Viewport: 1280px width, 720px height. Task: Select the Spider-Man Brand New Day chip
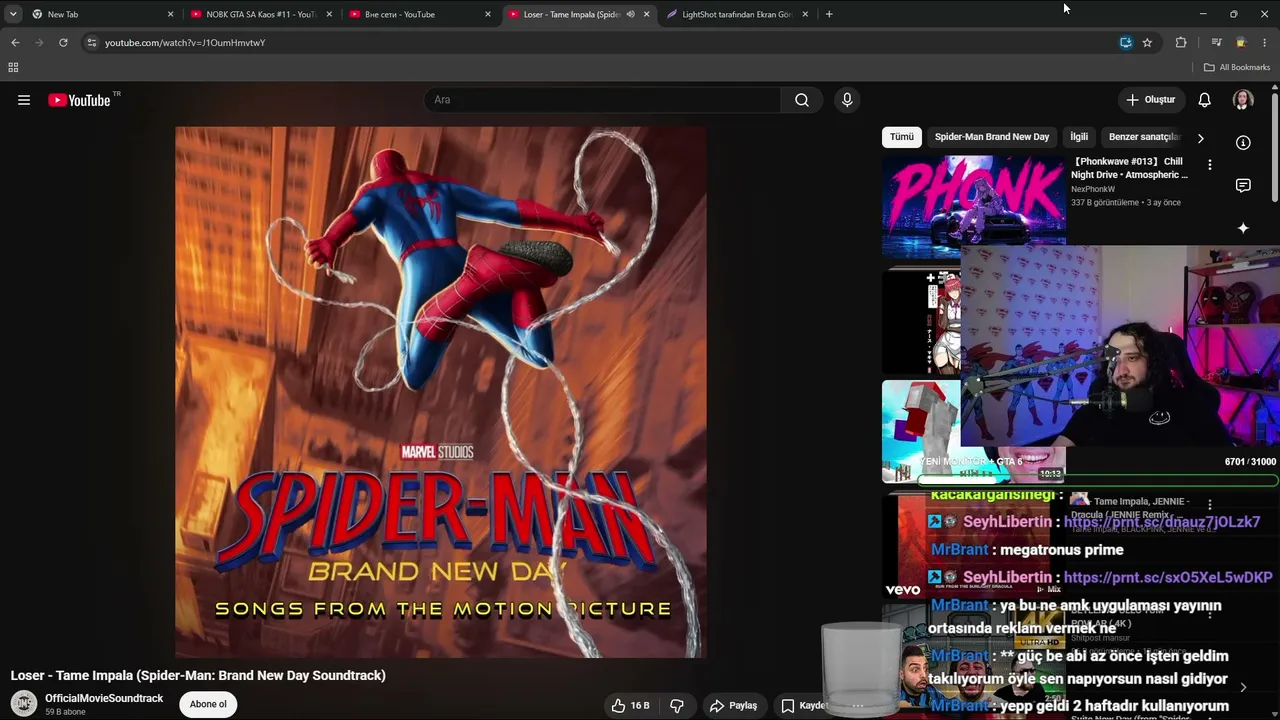(992, 137)
